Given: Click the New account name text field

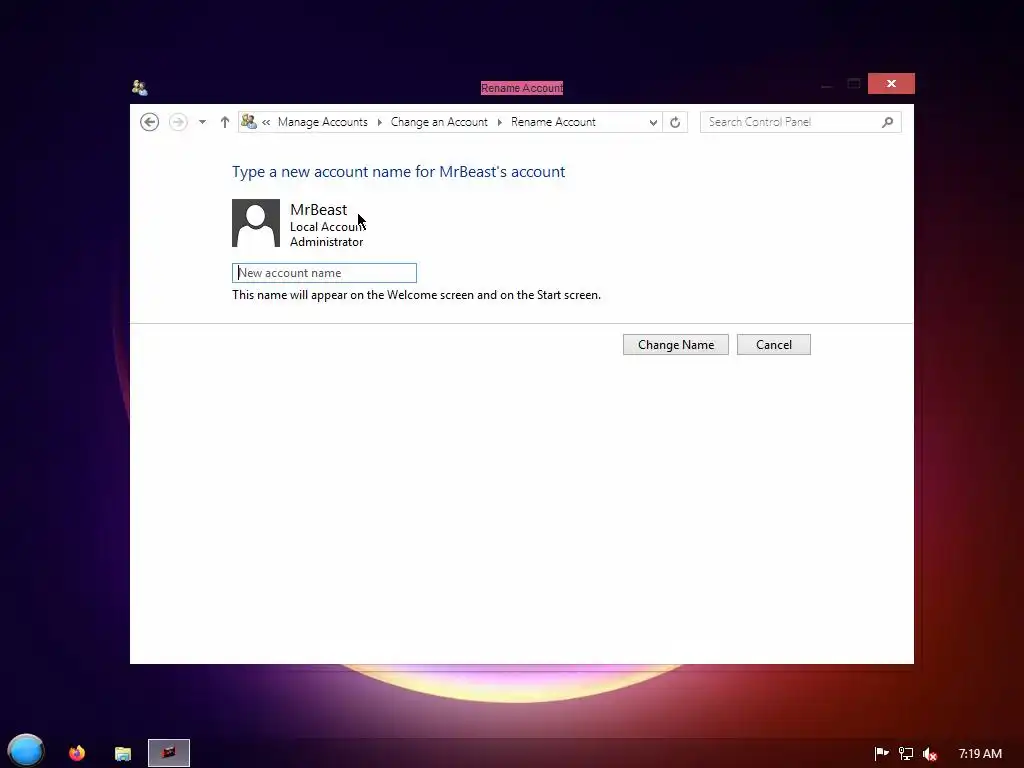Looking at the screenshot, I should [x=325, y=273].
